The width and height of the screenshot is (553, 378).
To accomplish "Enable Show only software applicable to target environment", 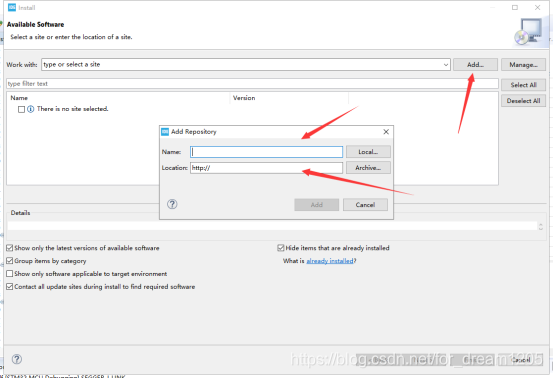I will pyautogui.click(x=10, y=274).
